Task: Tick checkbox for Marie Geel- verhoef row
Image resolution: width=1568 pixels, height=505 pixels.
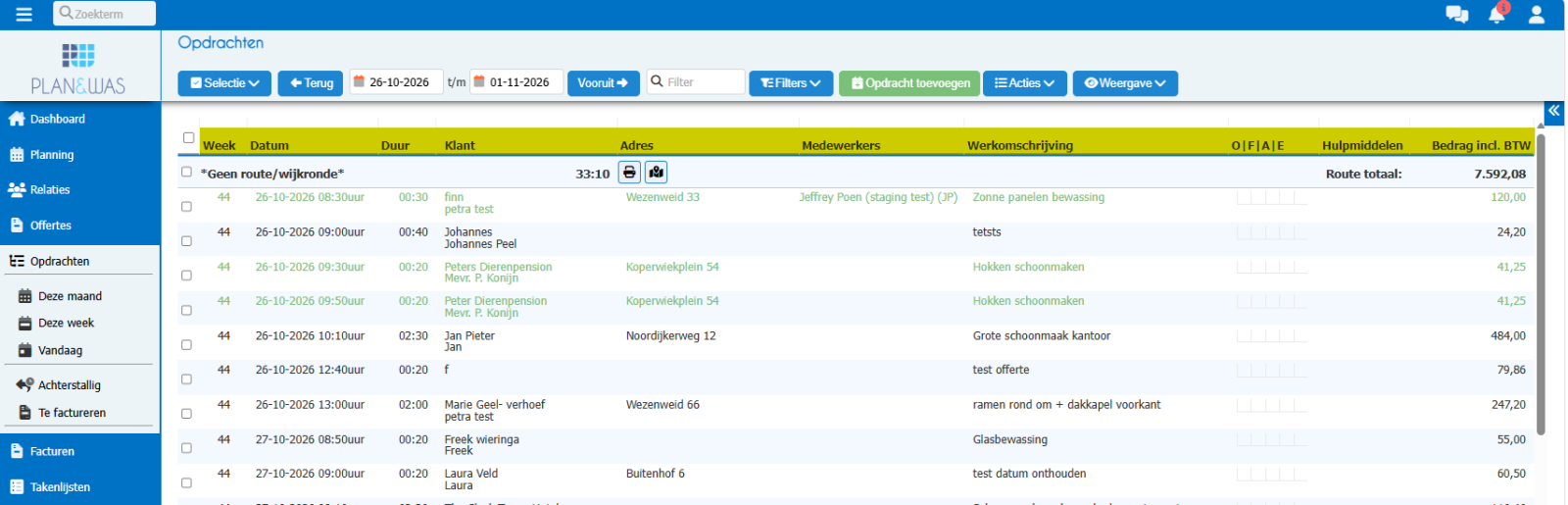Action: tap(186, 414)
